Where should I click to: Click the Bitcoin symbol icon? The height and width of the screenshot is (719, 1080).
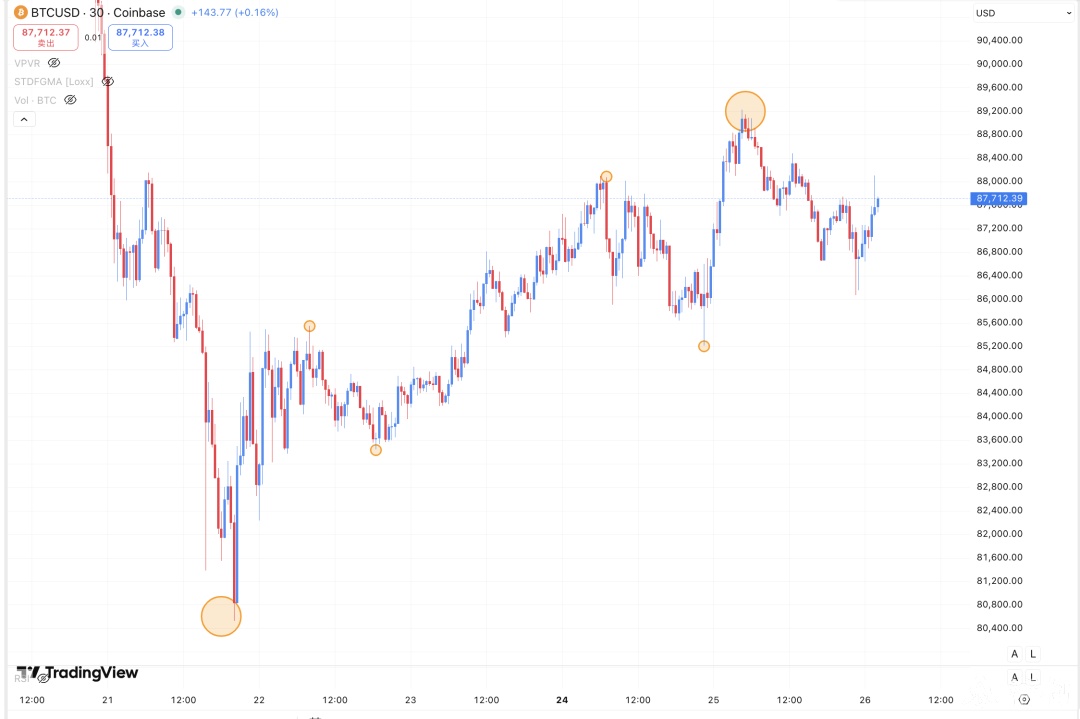pos(20,12)
